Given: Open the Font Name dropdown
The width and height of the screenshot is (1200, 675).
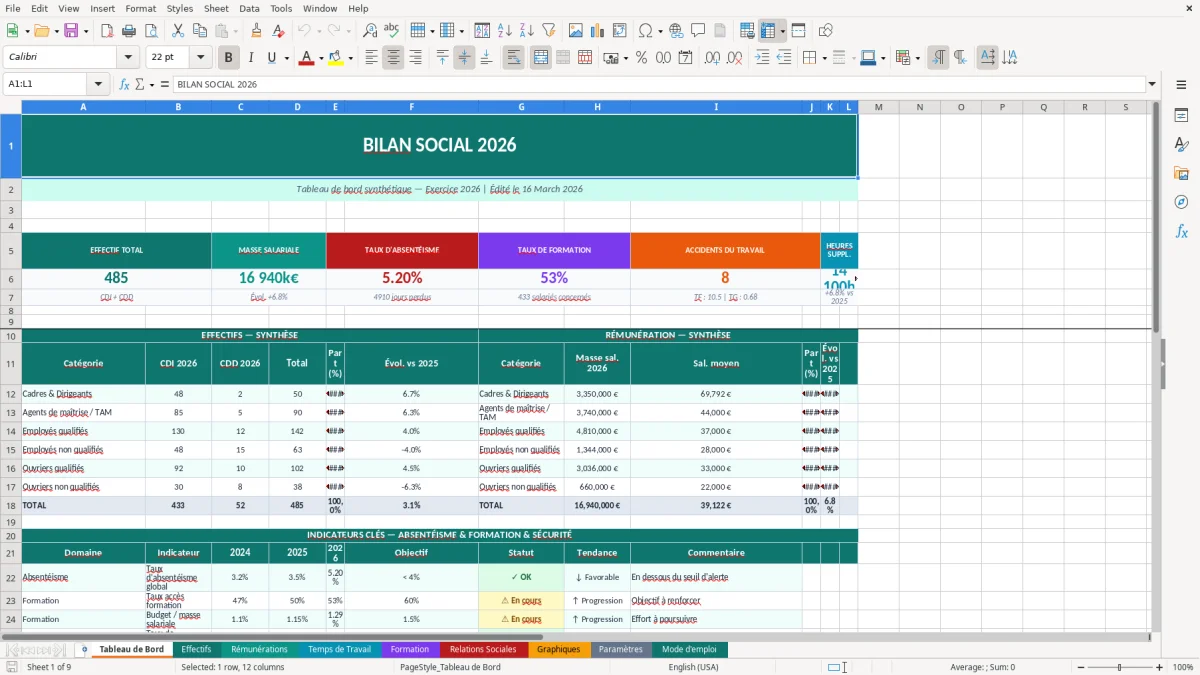Looking at the screenshot, I should tap(128, 58).
